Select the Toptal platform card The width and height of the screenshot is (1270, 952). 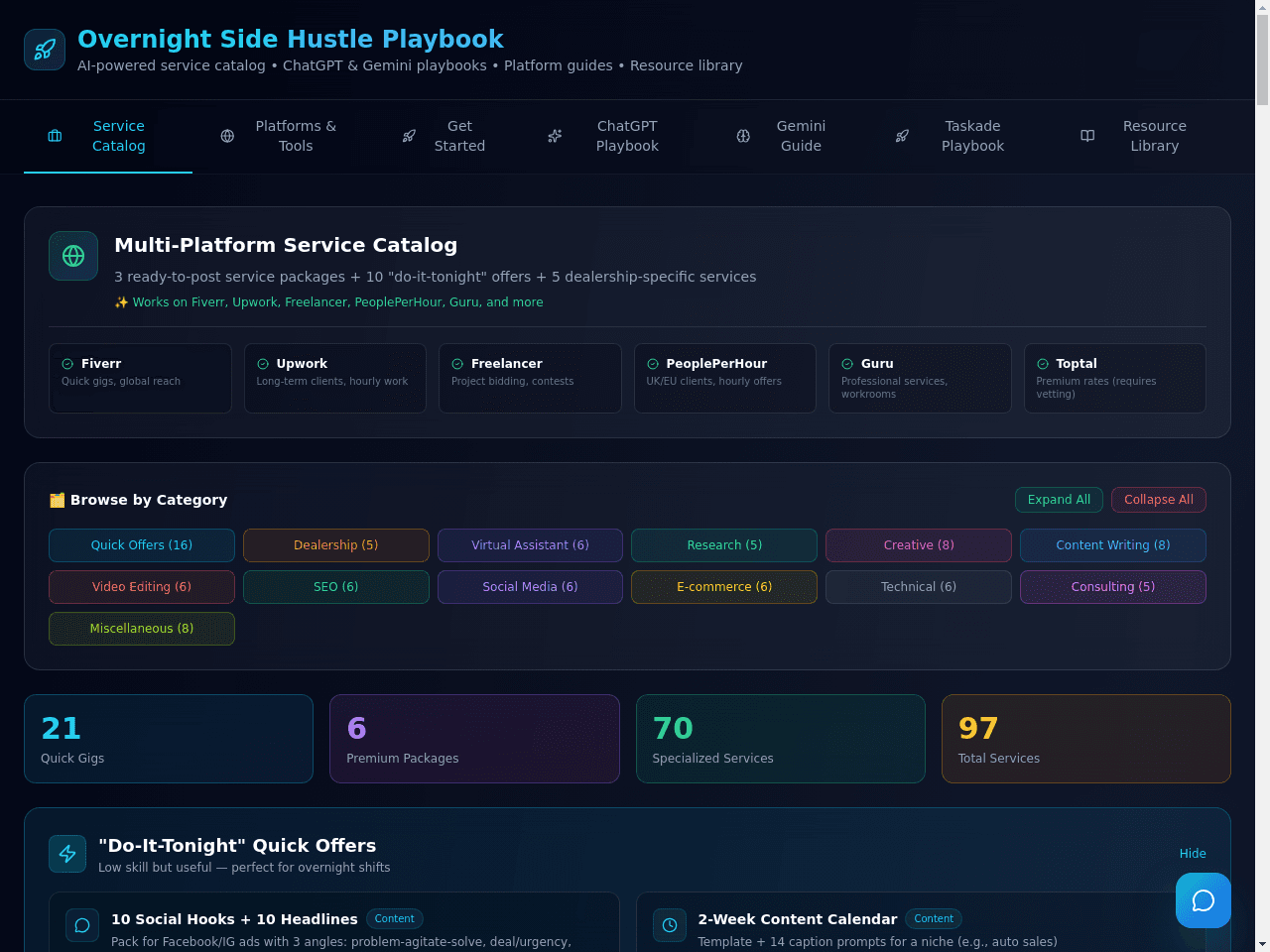tap(1115, 378)
